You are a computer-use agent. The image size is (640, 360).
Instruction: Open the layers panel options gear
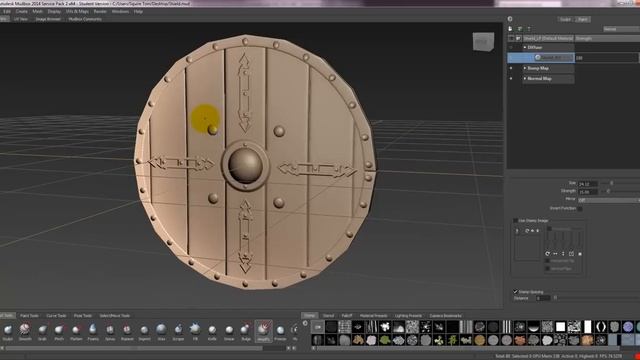click(510, 19)
